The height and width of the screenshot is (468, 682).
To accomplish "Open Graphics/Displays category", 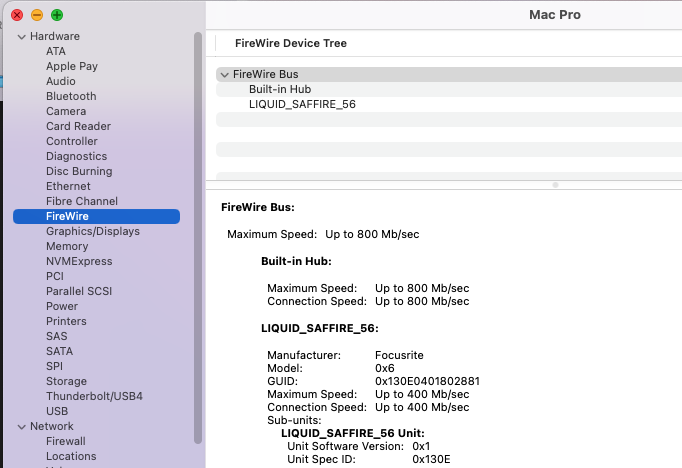I will [93, 231].
